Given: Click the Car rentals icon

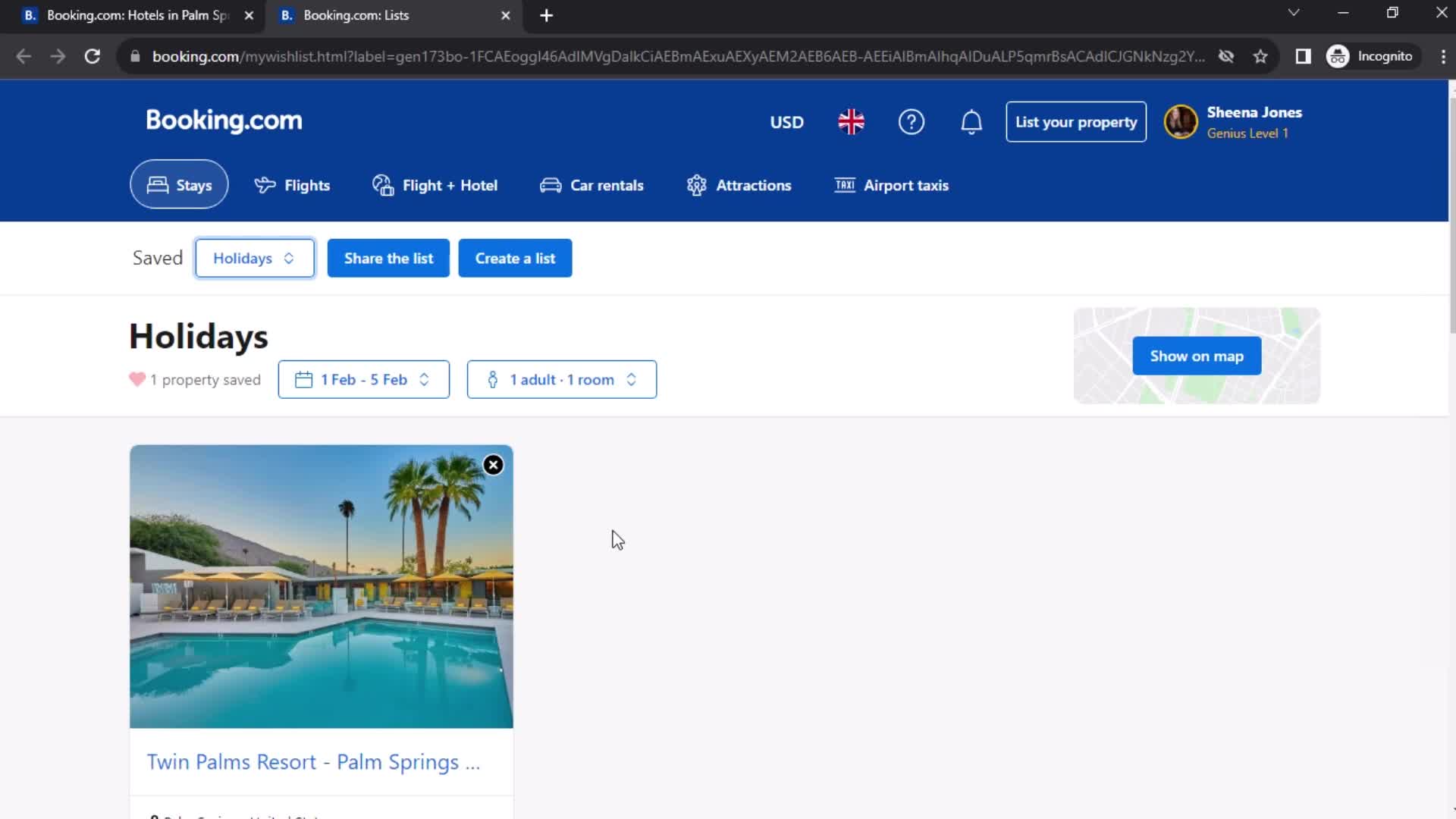Looking at the screenshot, I should [551, 185].
